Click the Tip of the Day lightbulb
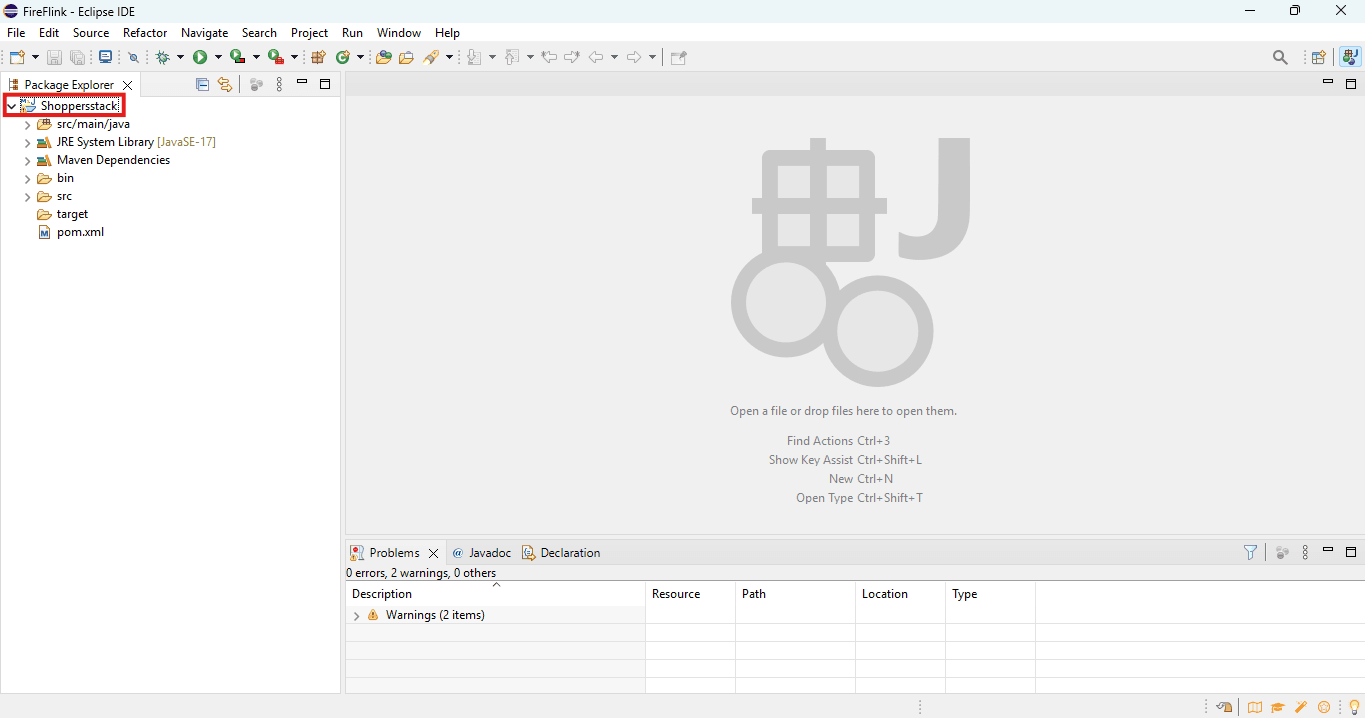The width and height of the screenshot is (1365, 718). click(1354, 707)
